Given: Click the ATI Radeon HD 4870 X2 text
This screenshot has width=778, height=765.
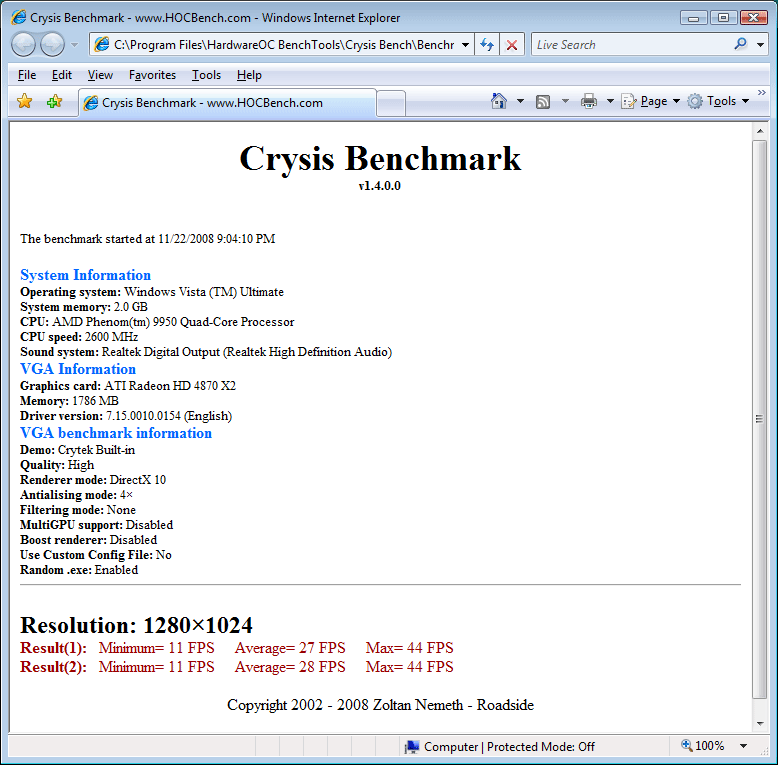Looking at the screenshot, I should tap(170, 386).
